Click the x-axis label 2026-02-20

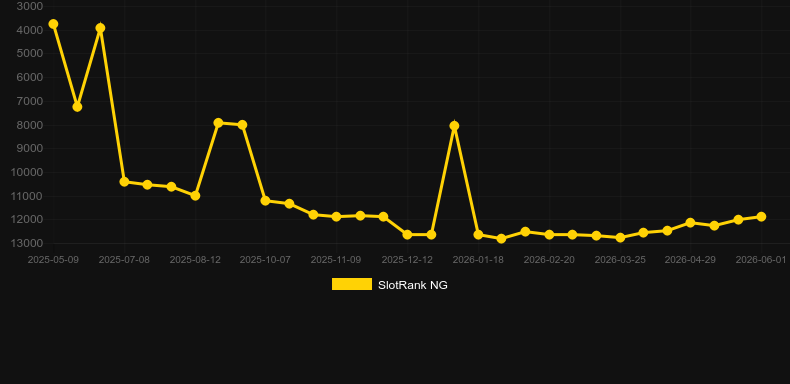(549, 260)
